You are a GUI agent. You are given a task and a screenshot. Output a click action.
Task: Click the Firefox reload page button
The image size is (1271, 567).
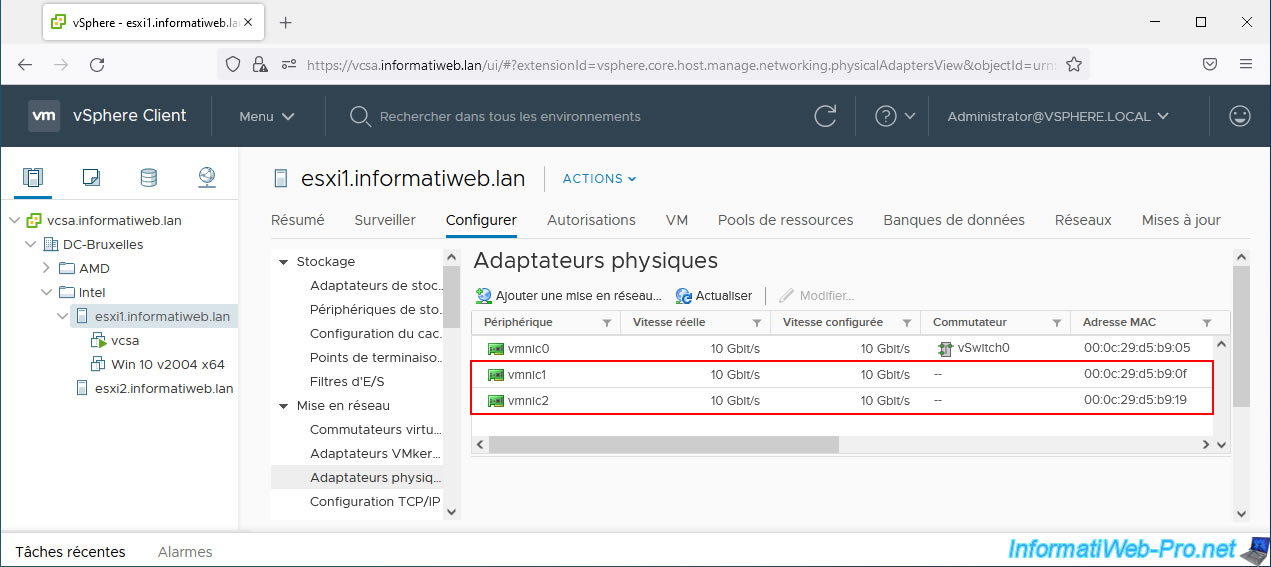point(97,64)
